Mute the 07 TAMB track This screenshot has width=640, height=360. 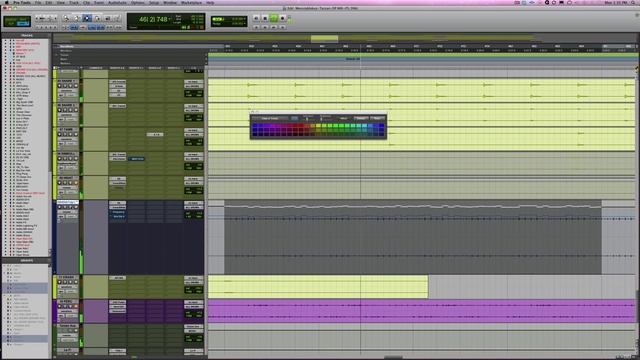pyautogui.click(x=76, y=134)
